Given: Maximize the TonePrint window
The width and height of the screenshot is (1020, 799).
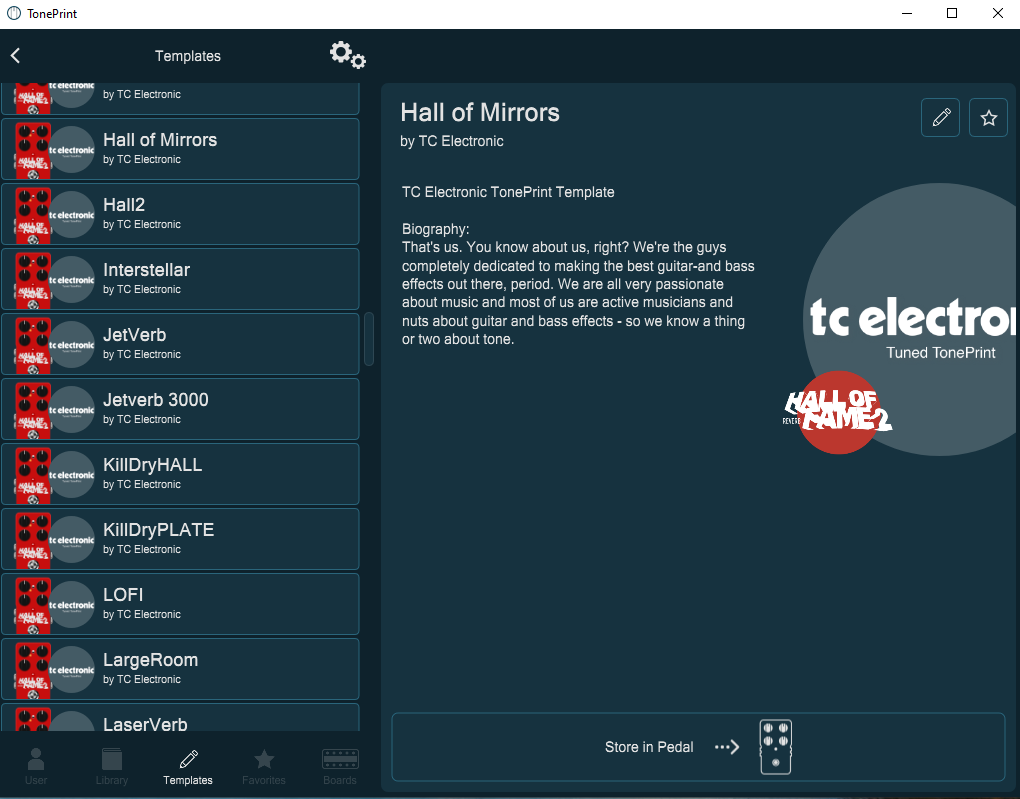Looking at the screenshot, I should [952, 14].
